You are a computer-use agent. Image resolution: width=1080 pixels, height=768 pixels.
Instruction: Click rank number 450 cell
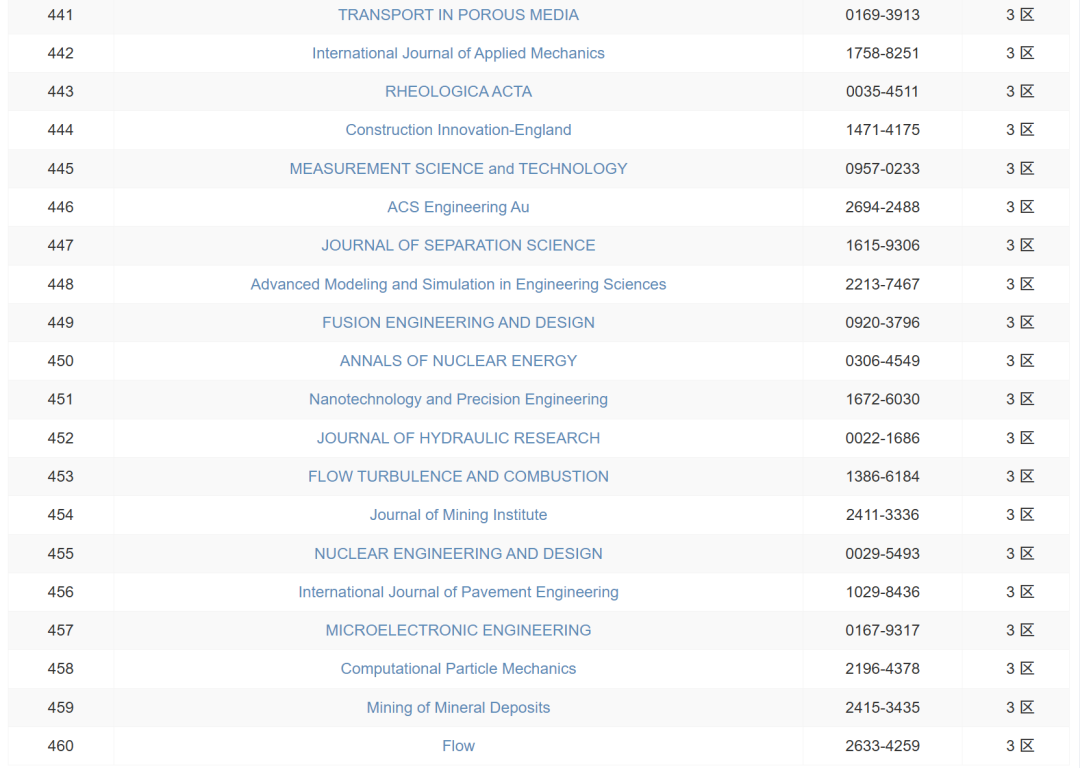tap(61, 361)
